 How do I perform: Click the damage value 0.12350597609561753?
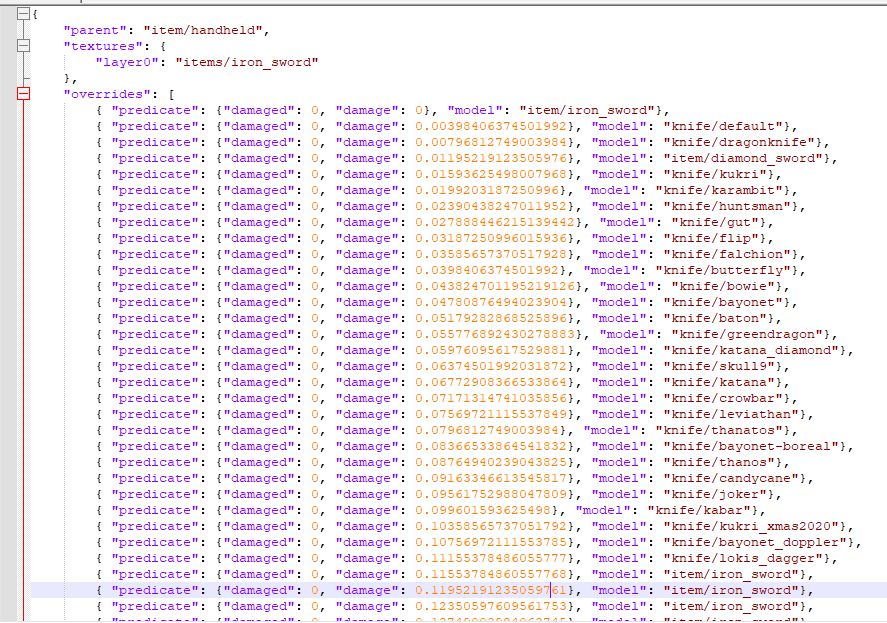(491, 606)
